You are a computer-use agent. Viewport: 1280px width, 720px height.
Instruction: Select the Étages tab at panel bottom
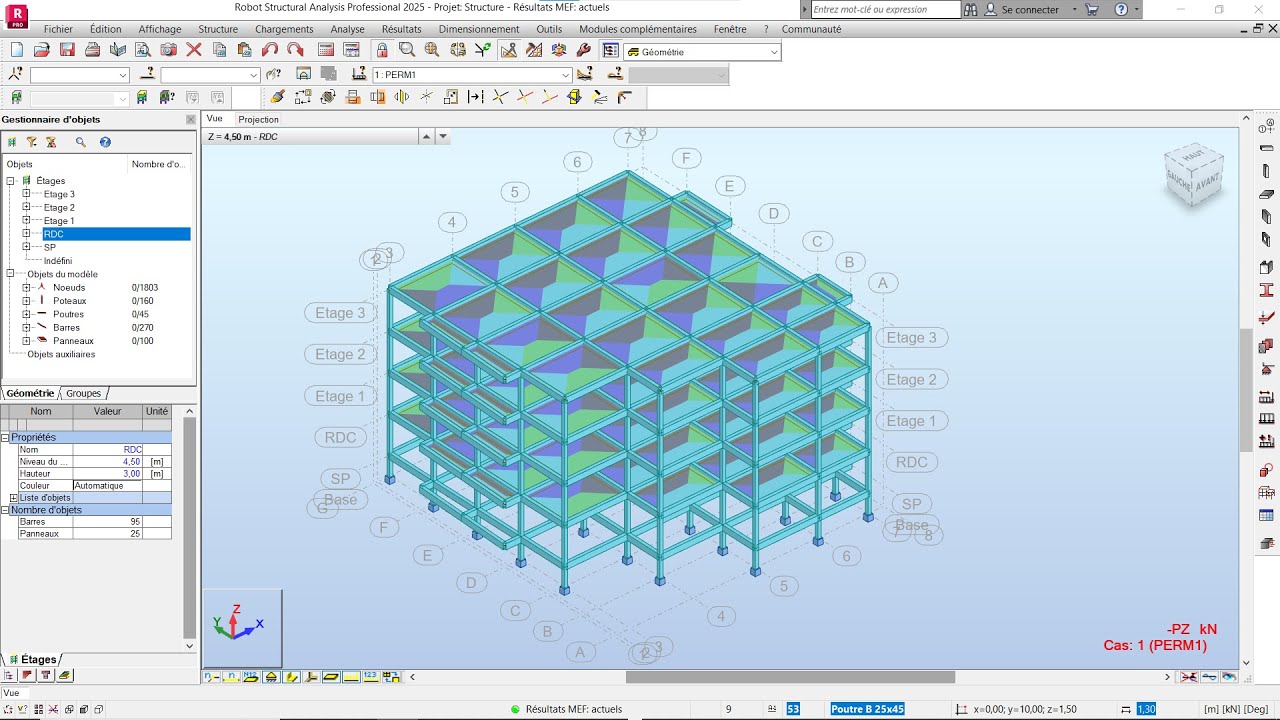33,659
